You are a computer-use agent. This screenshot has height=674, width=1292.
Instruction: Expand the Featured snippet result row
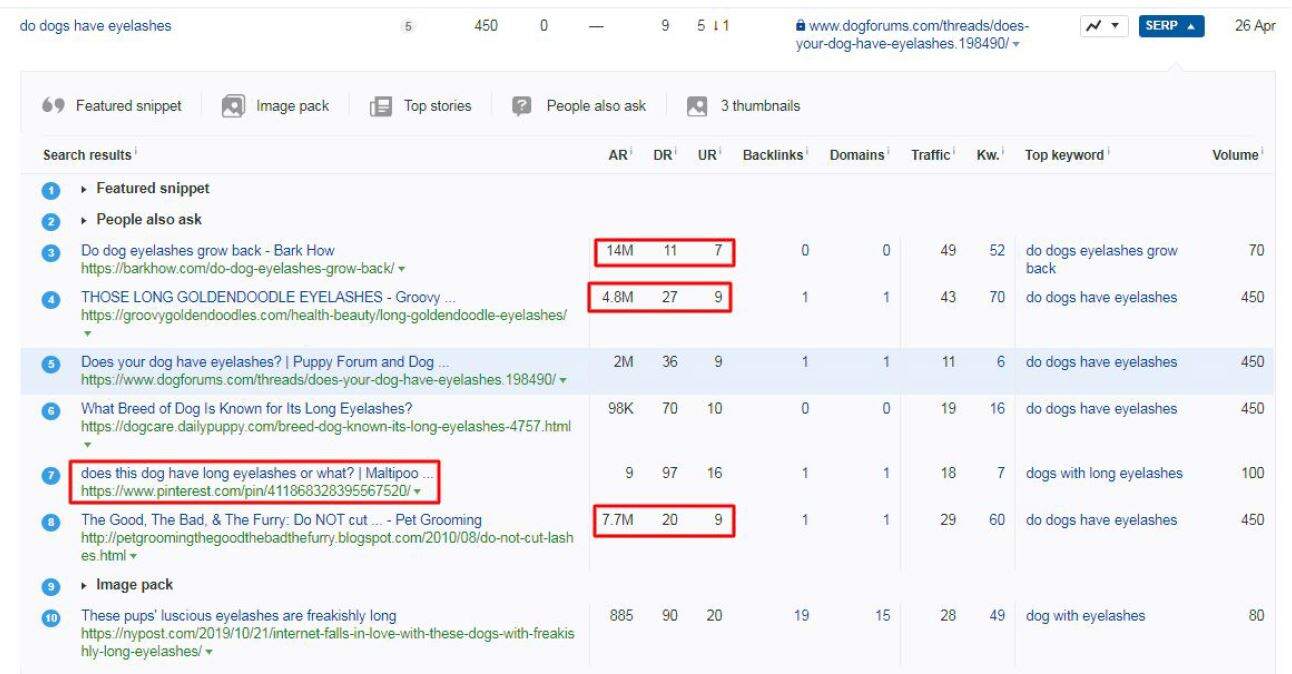(85, 189)
